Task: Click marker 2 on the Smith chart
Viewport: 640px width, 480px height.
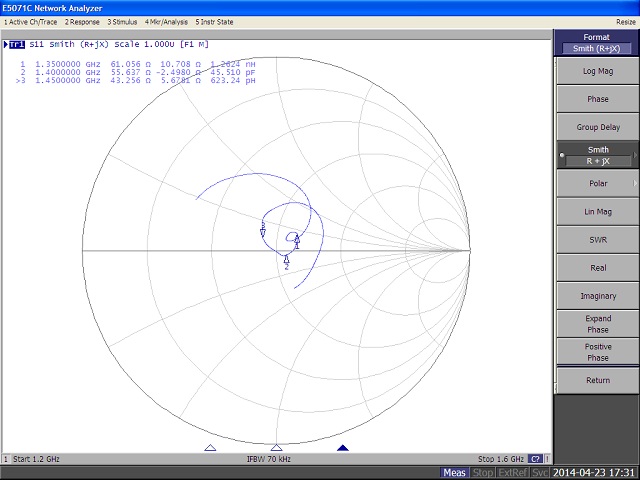Action: pos(287,261)
